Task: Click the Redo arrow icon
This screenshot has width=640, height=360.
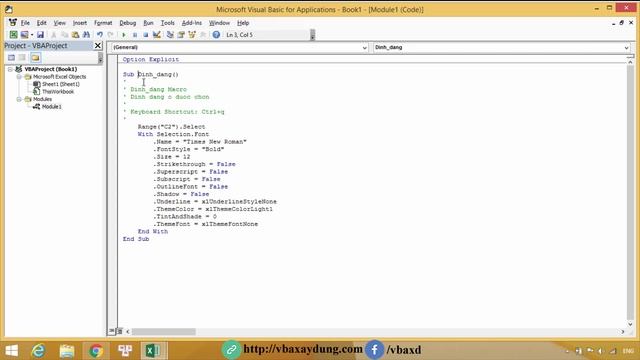Action: point(110,35)
